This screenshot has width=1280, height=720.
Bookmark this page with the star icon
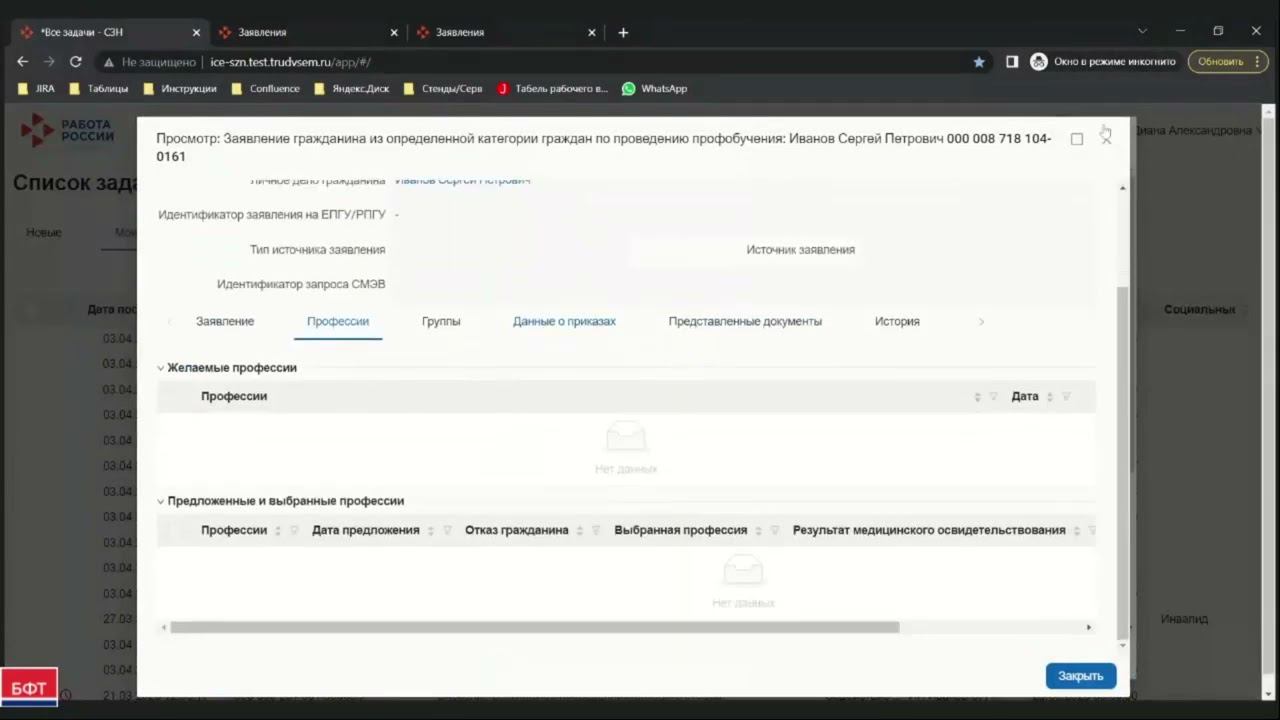click(979, 62)
